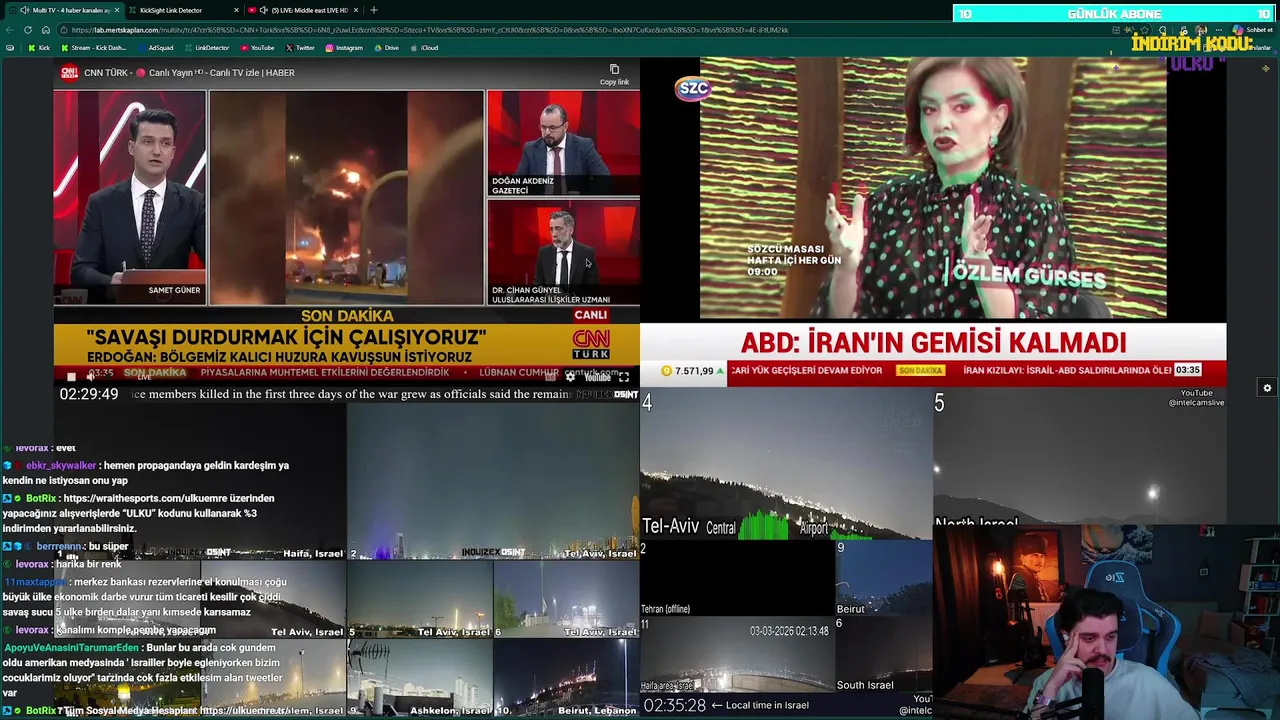The width and height of the screenshot is (1280, 720).
Task: Open the Drive bookmark
Action: (x=387, y=48)
